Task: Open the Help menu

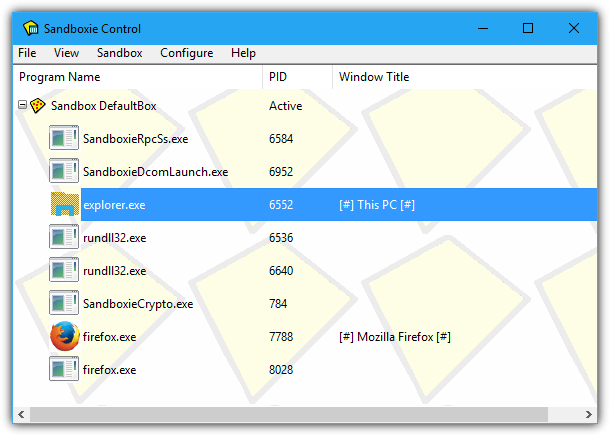Action: click(x=243, y=53)
